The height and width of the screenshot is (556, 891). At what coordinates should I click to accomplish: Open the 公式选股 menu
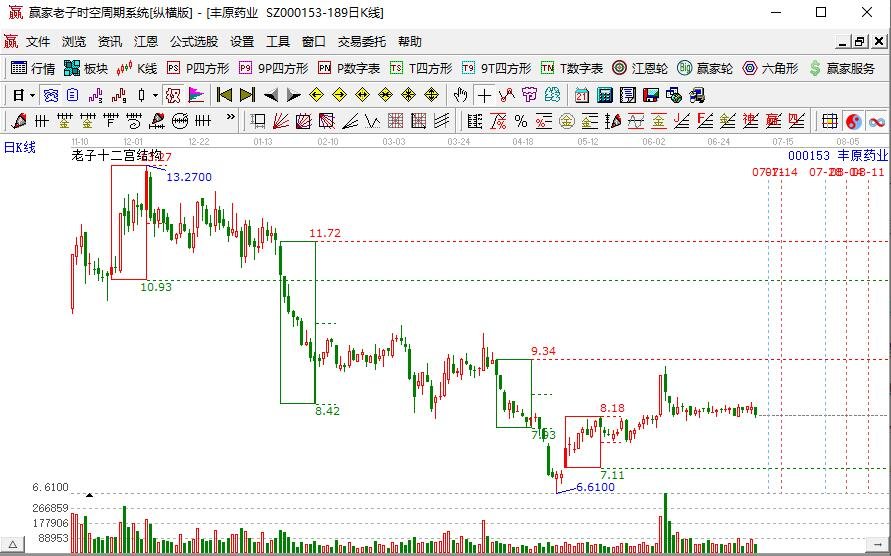(194, 42)
